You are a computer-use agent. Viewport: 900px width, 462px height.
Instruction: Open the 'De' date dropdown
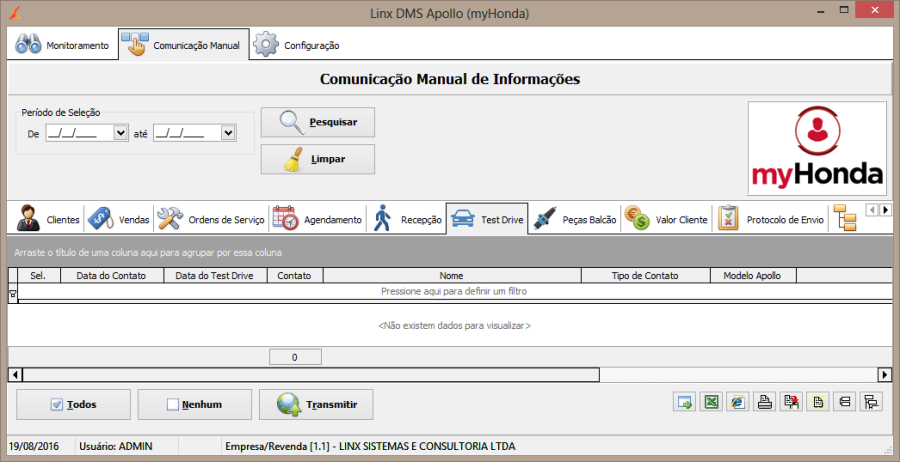point(121,133)
